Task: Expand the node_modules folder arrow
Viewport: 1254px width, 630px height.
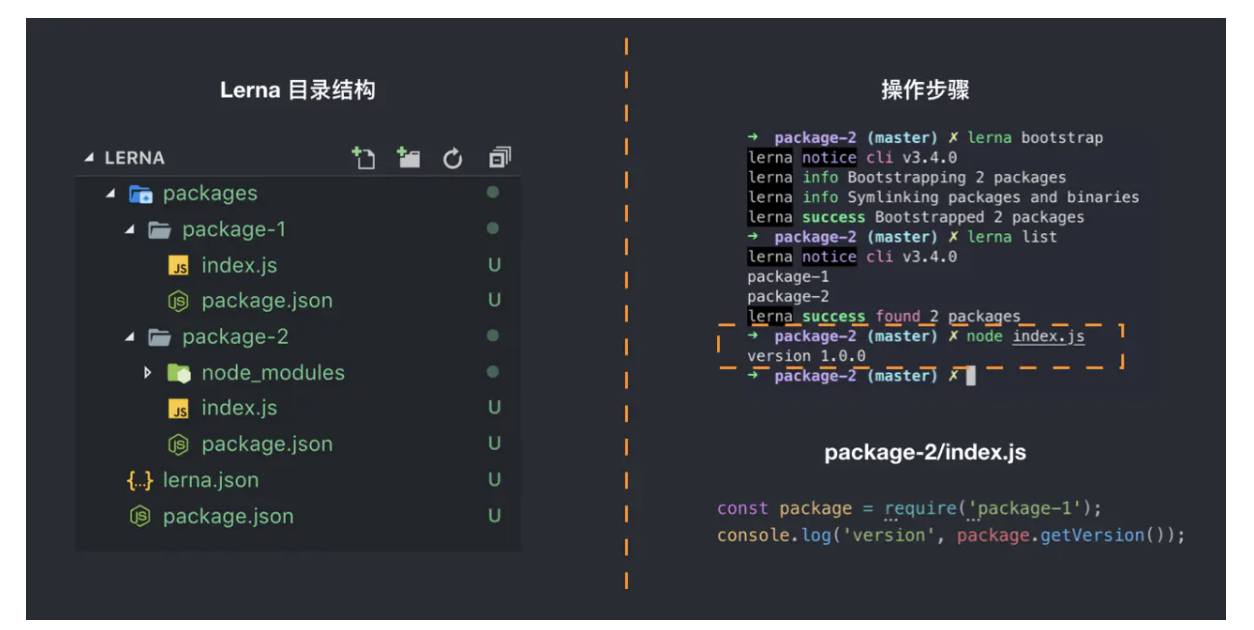Action: click(x=148, y=373)
